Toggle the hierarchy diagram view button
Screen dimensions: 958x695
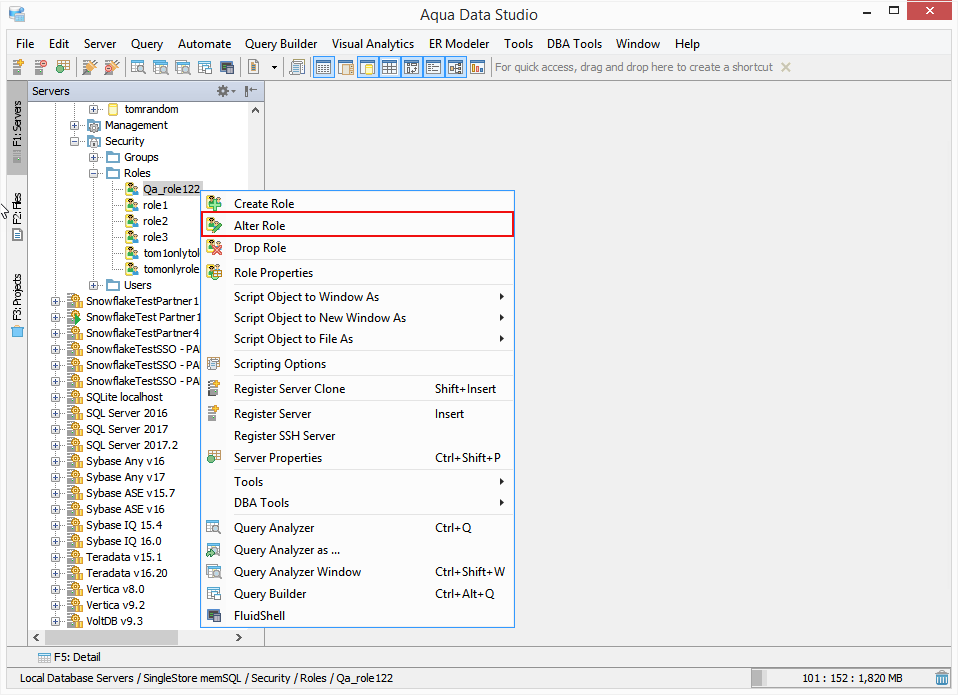point(456,67)
